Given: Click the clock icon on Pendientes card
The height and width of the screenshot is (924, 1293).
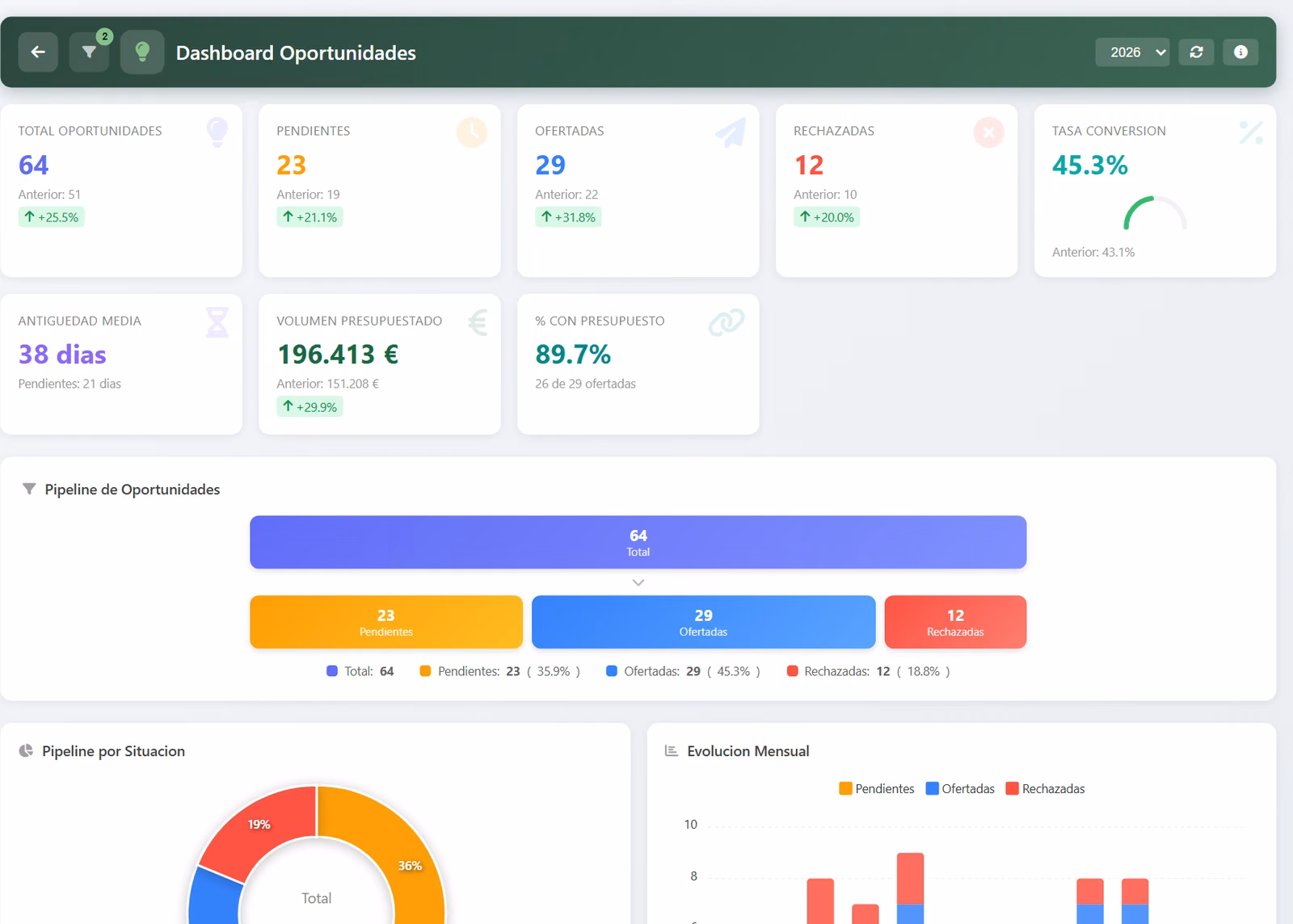Looking at the screenshot, I should coord(472,132).
